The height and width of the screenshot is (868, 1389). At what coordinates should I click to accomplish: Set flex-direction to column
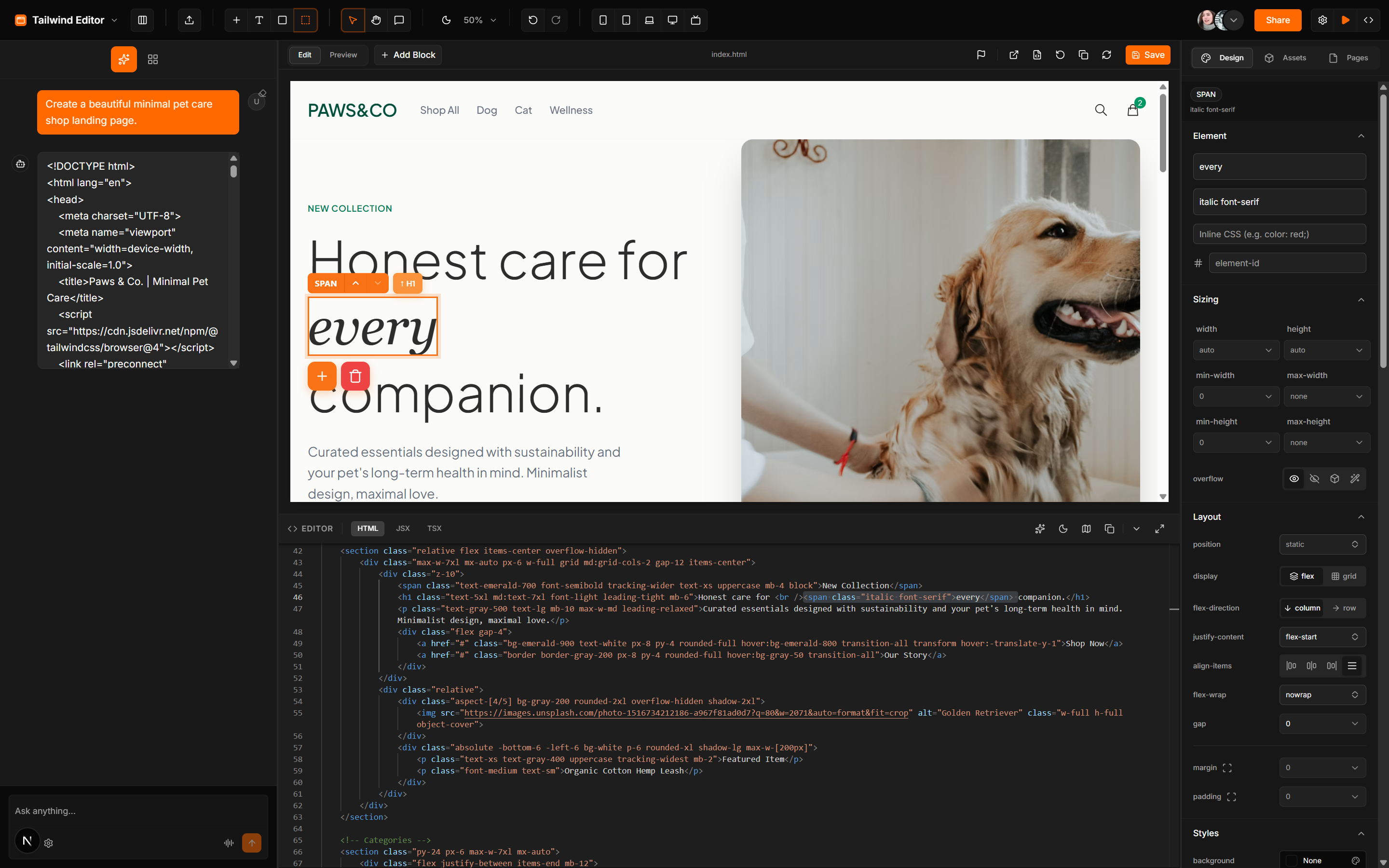click(x=1302, y=608)
